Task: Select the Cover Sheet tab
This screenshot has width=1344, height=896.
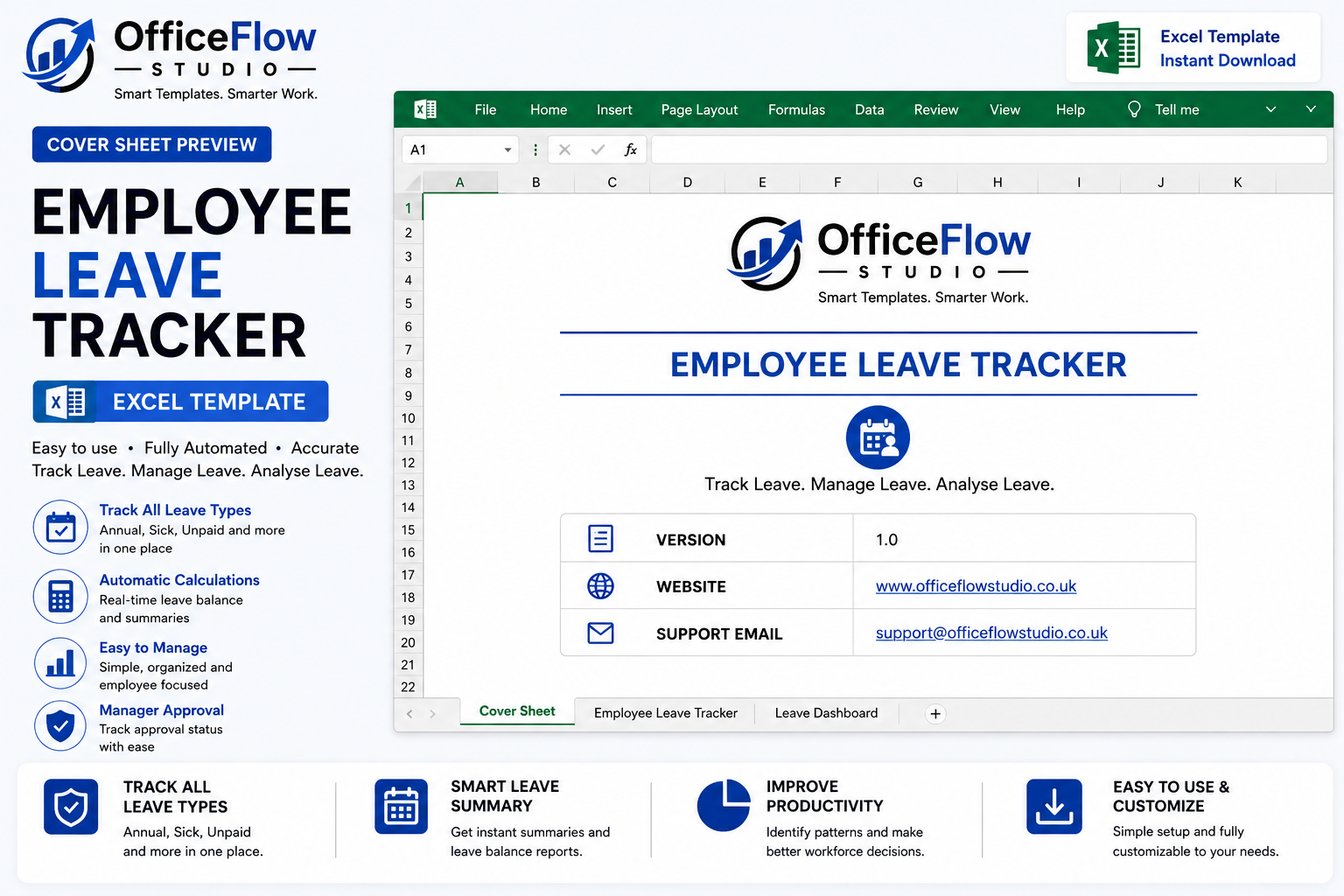Action: pos(517,711)
